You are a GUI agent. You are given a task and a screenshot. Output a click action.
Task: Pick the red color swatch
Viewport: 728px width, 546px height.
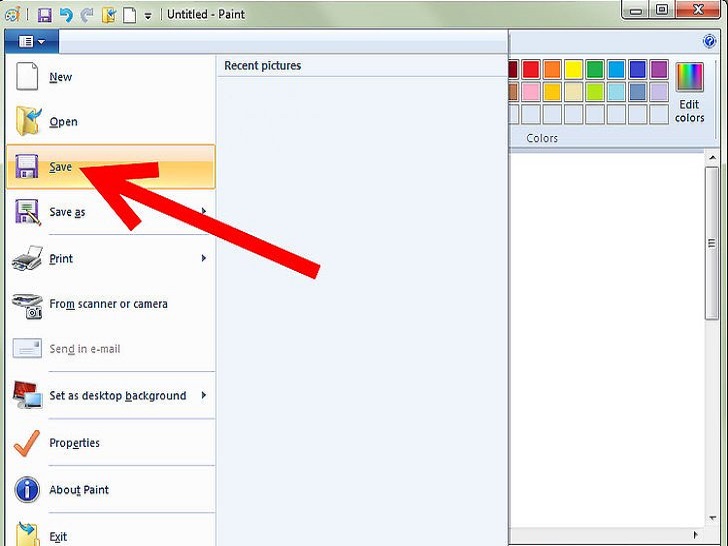click(531, 69)
